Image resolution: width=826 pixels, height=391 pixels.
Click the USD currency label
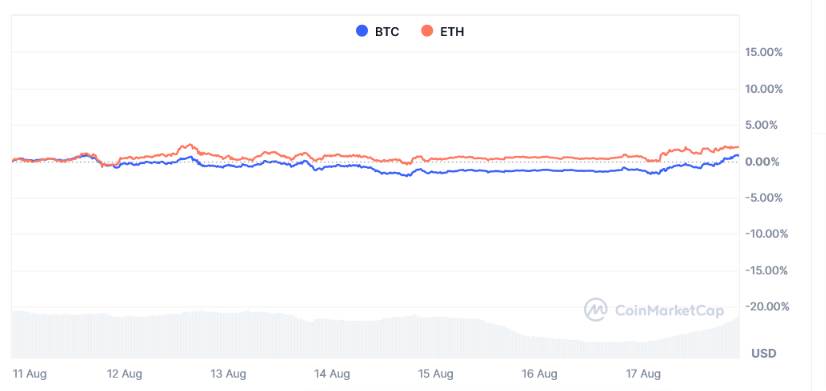pos(764,353)
